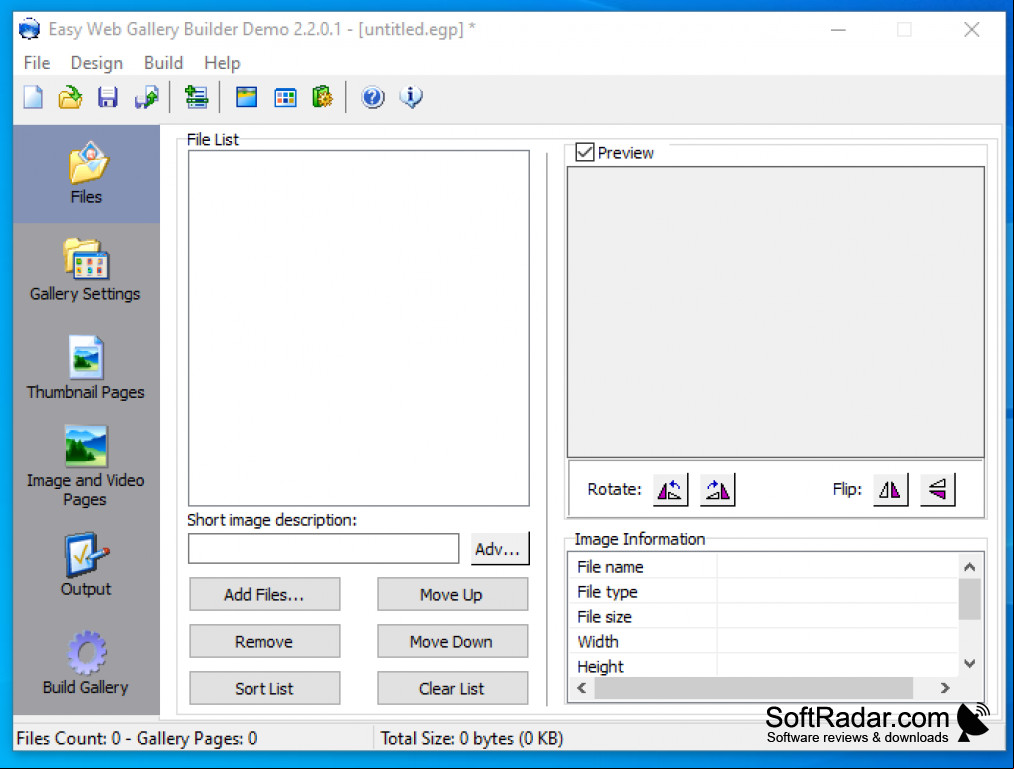Open the File menu
1014x769 pixels.
coord(37,63)
